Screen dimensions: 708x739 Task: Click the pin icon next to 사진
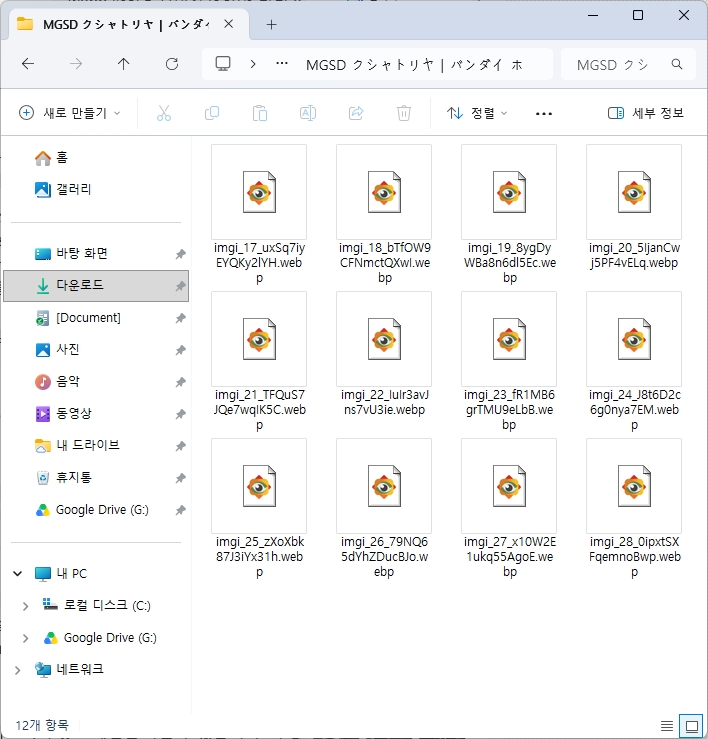[x=181, y=350]
